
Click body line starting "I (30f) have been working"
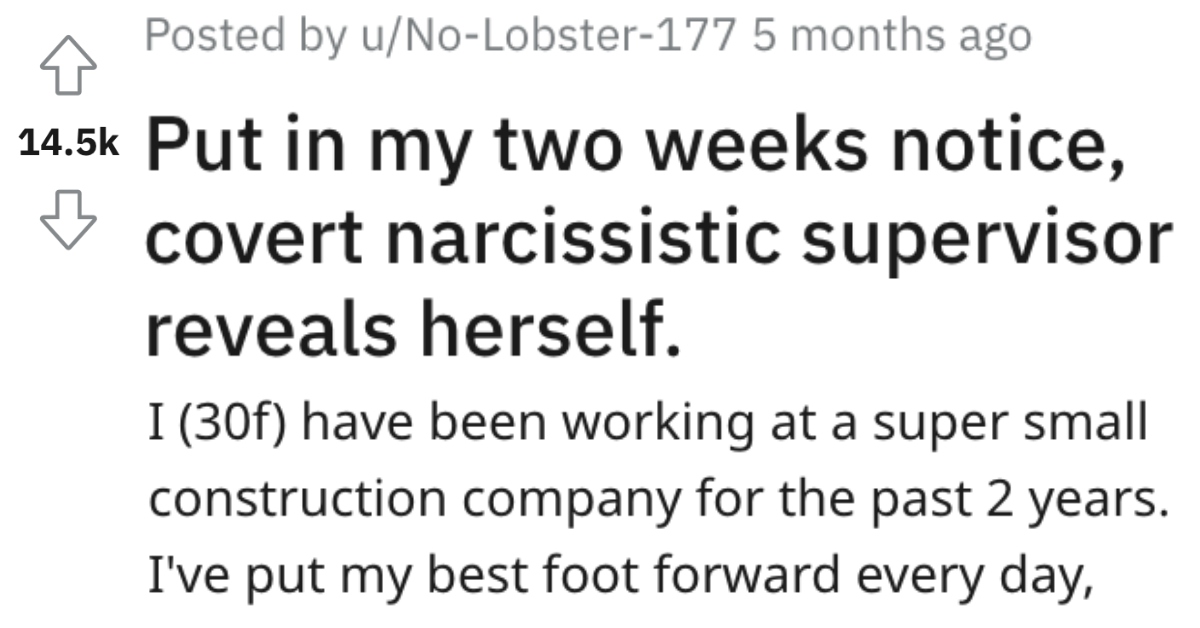tap(645, 426)
